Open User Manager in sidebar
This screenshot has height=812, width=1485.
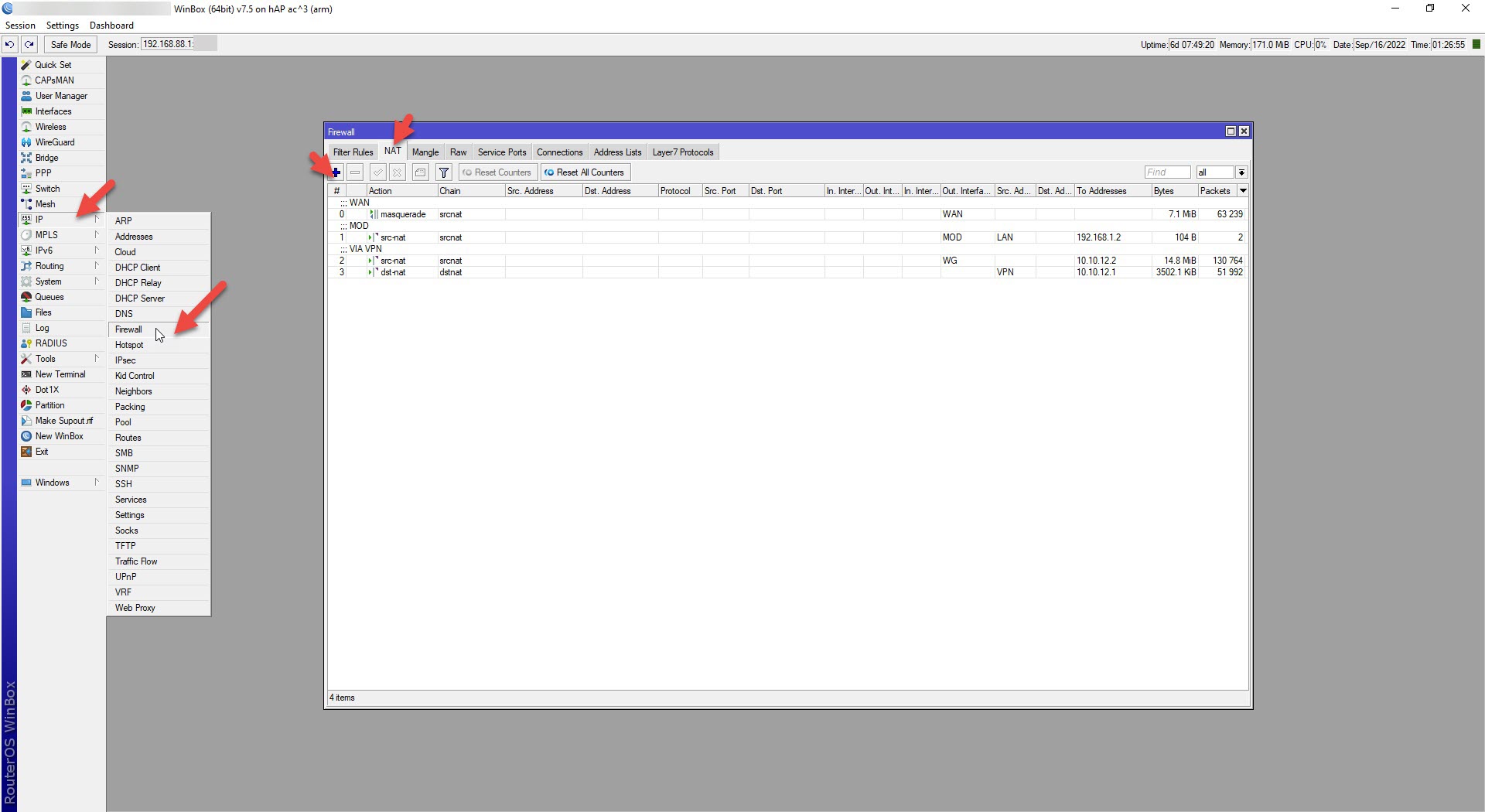(x=61, y=96)
